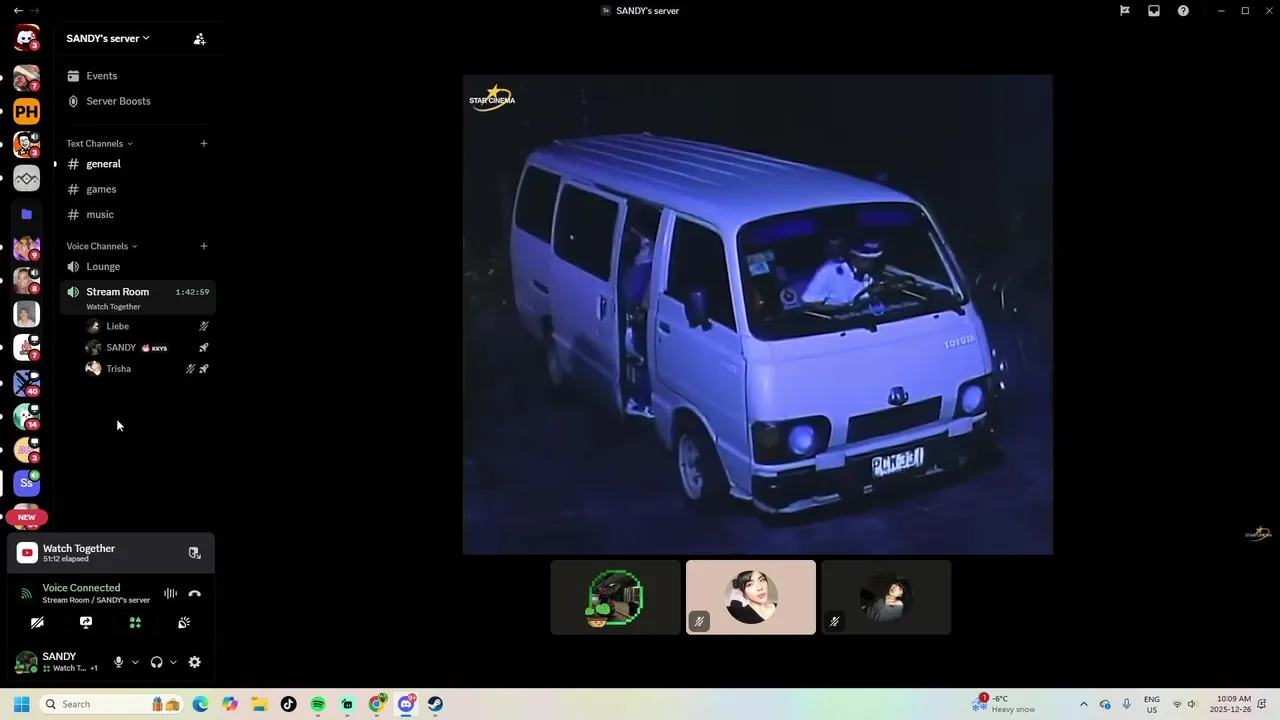Viewport: 1280px width, 720px height.
Task: Toggle noise suppression waveform icon
Action: (170, 593)
